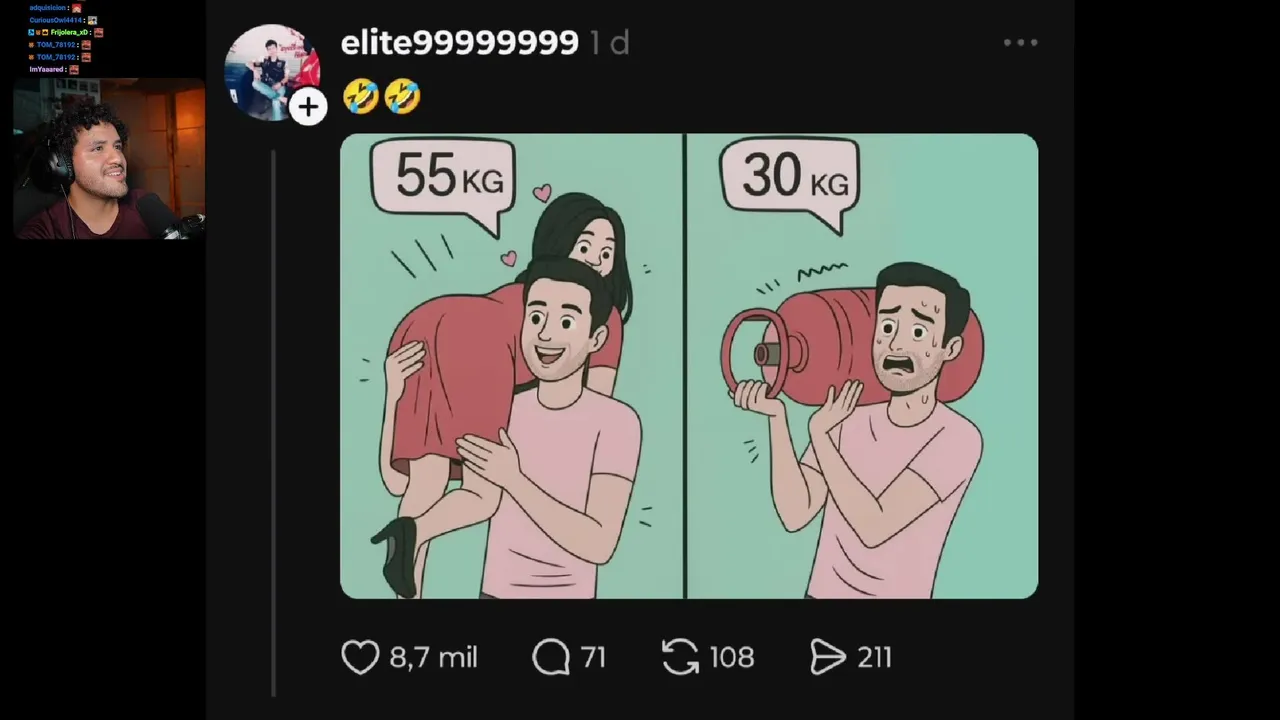1280x720 pixels.
Task: View the 8,7 mil likes count
Action: [433, 657]
